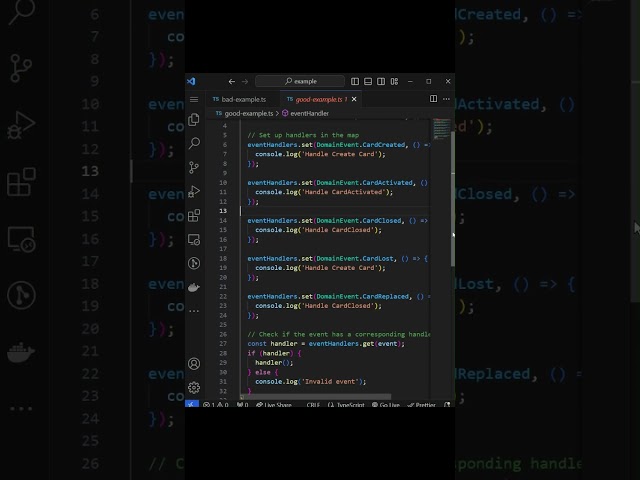Toggle the bottom panel
640x480 pixels.
coord(368,82)
